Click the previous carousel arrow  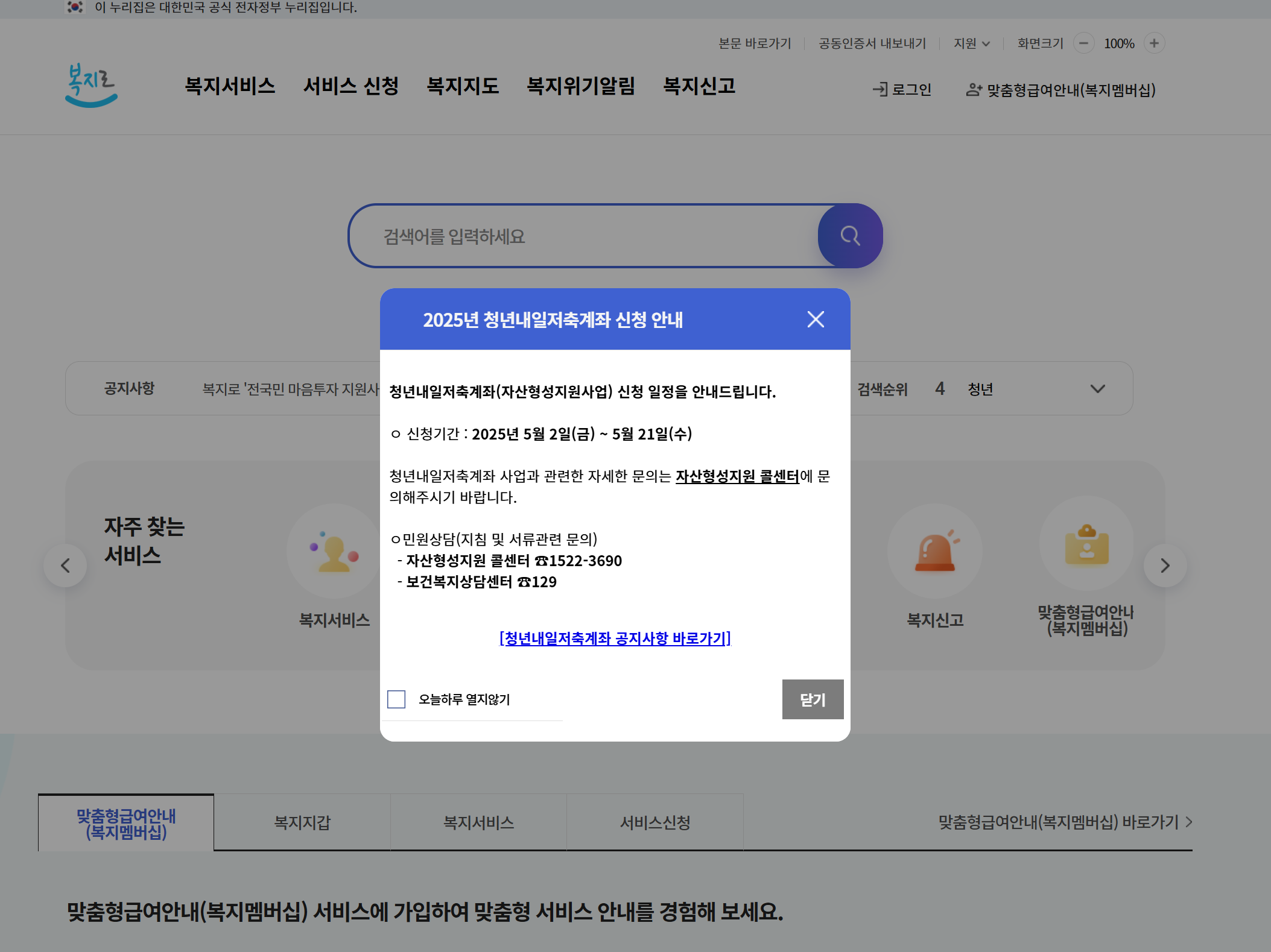[65, 566]
